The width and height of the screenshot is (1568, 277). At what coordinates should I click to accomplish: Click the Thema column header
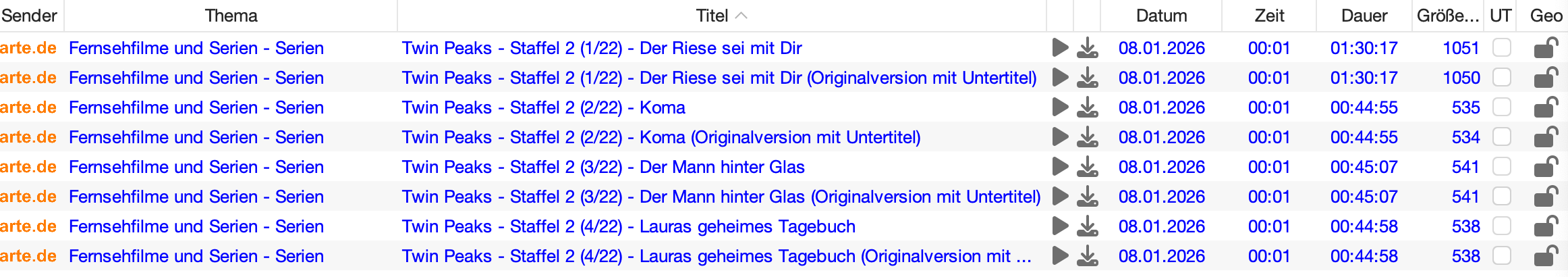click(x=231, y=16)
